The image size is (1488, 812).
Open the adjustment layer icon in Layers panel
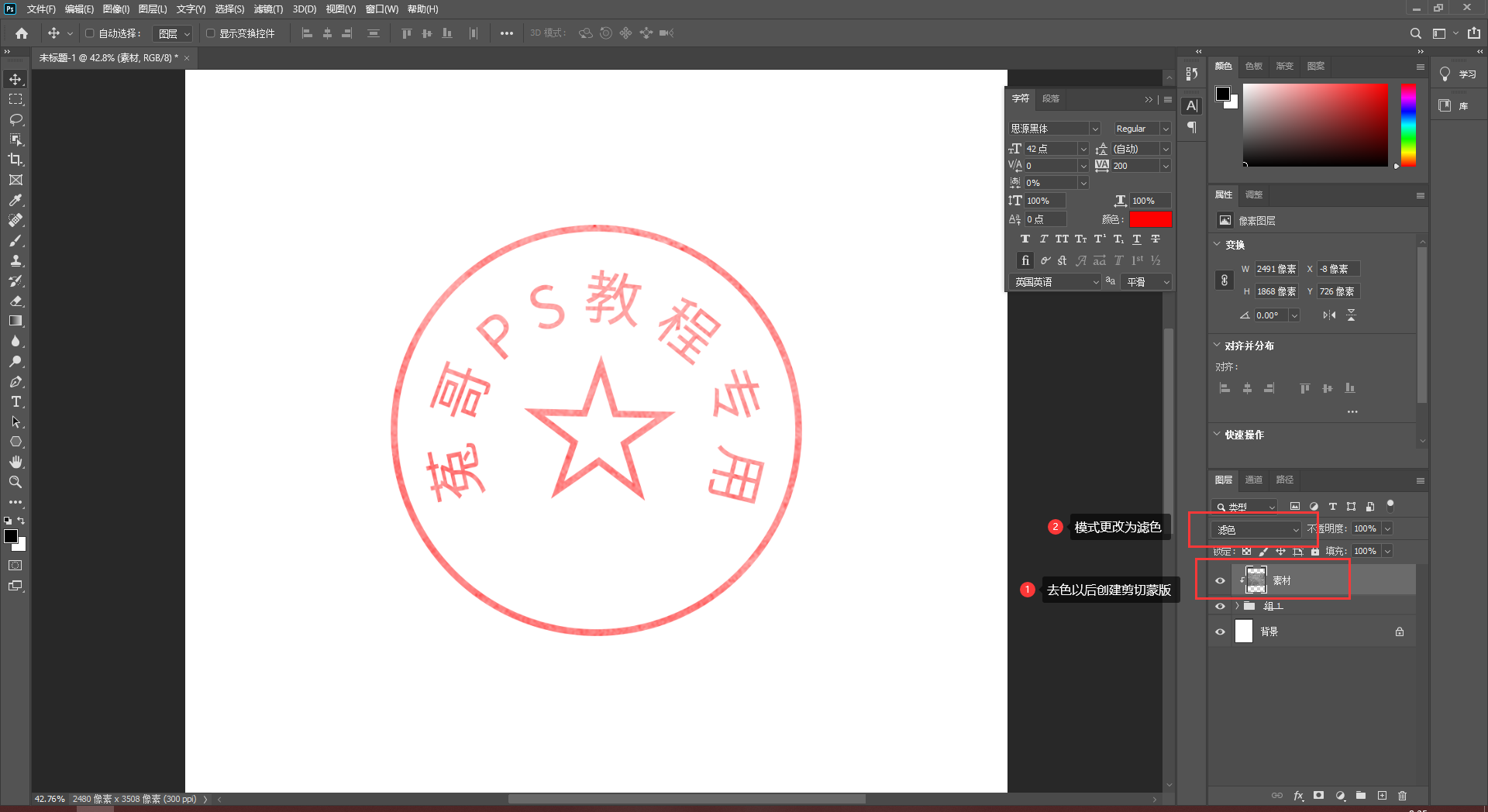(1340, 796)
